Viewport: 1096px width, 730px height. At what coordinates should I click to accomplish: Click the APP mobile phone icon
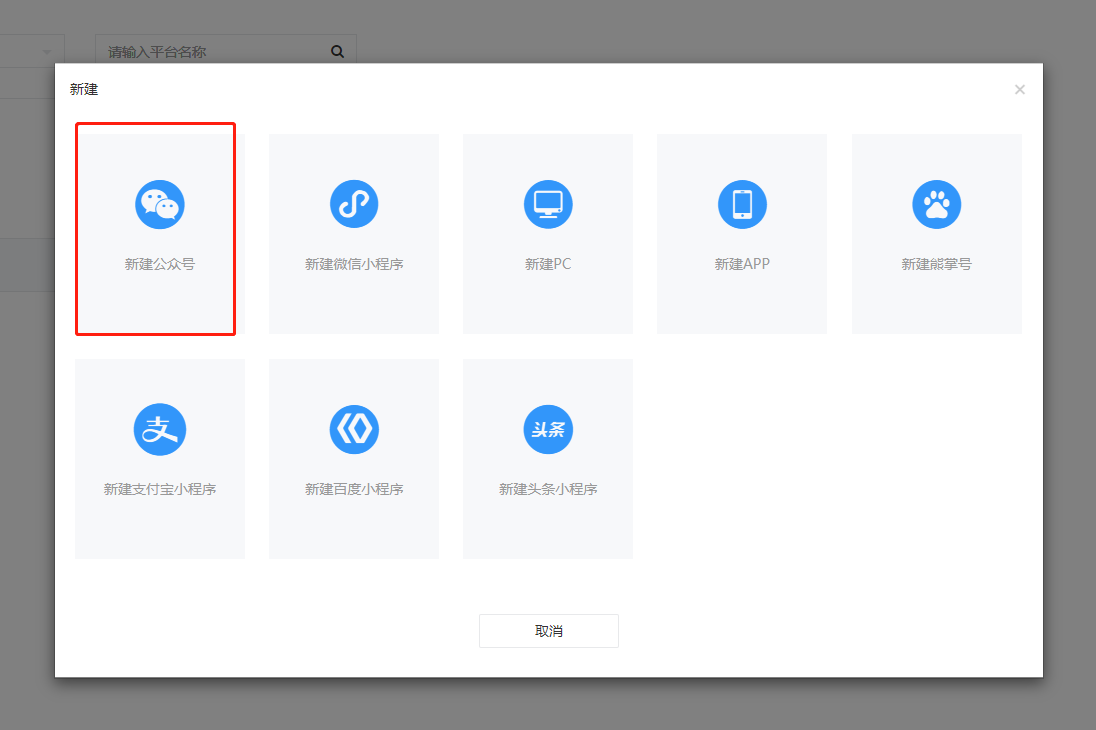click(x=742, y=204)
